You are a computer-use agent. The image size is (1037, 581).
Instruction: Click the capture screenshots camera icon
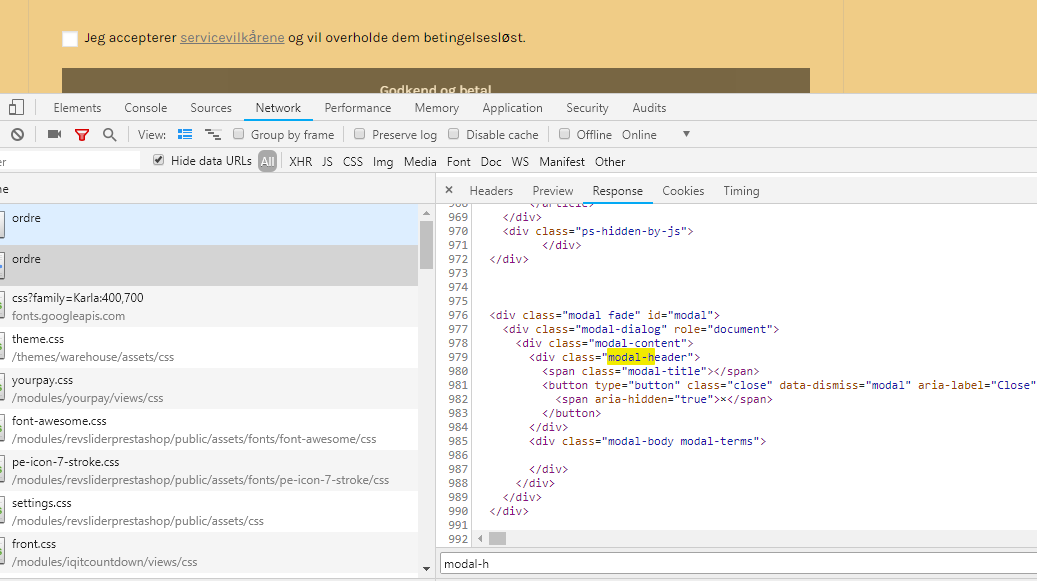pos(54,135)
